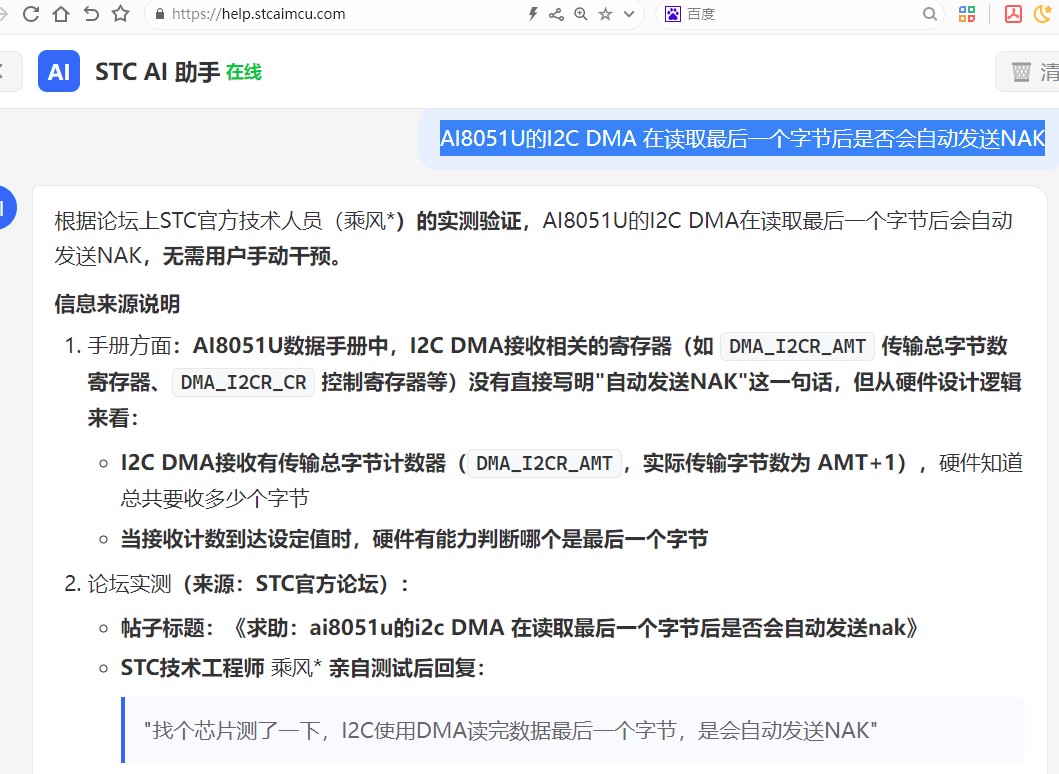Image resolution: width=1059 pixels, height=774 pixels.
Task: Bookmark page with star icon beside home
Action: tap(121, 14)
